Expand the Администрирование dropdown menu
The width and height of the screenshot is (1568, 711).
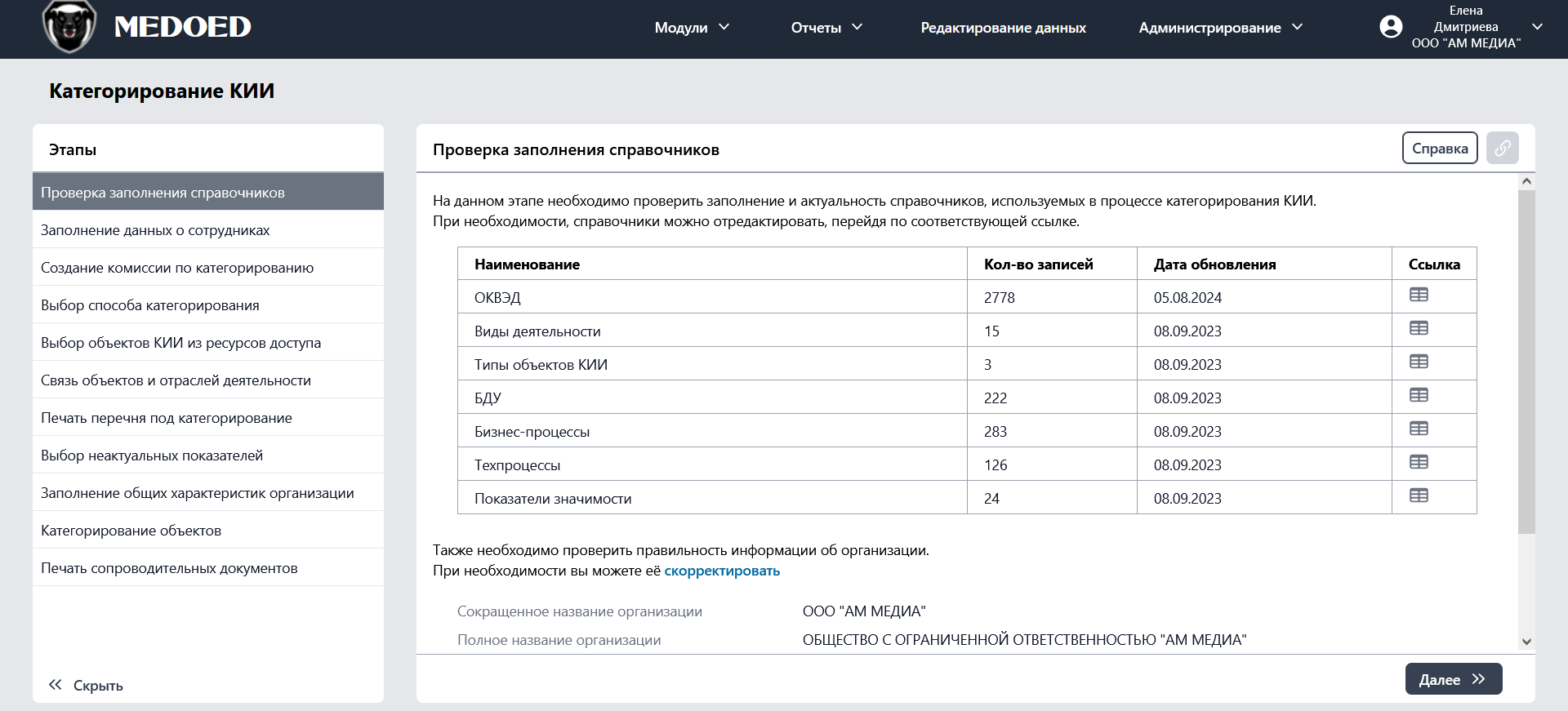point(1220,28)
